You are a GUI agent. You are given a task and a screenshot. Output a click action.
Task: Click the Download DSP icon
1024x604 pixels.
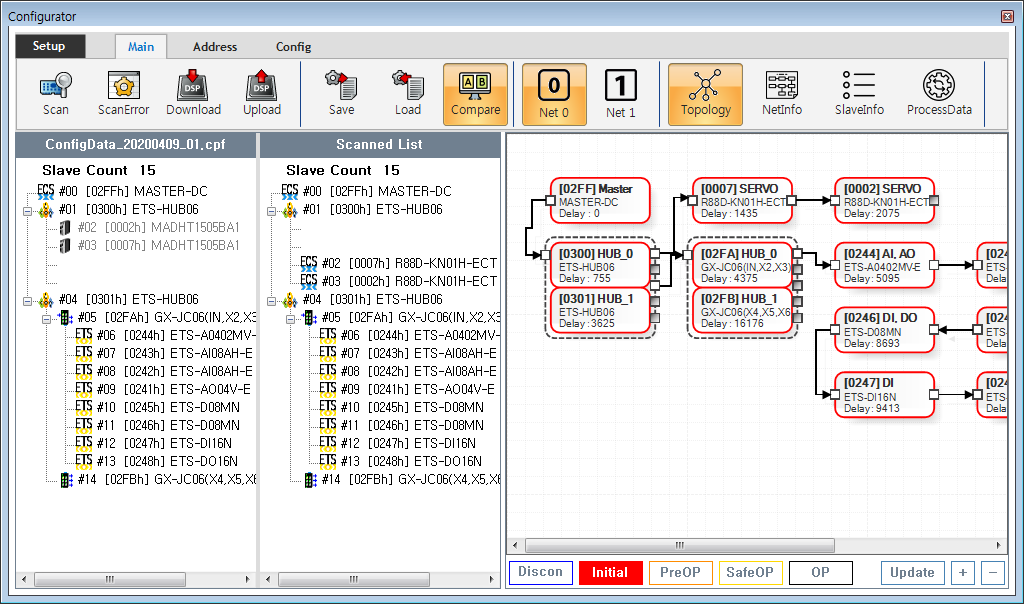point(193,93)
